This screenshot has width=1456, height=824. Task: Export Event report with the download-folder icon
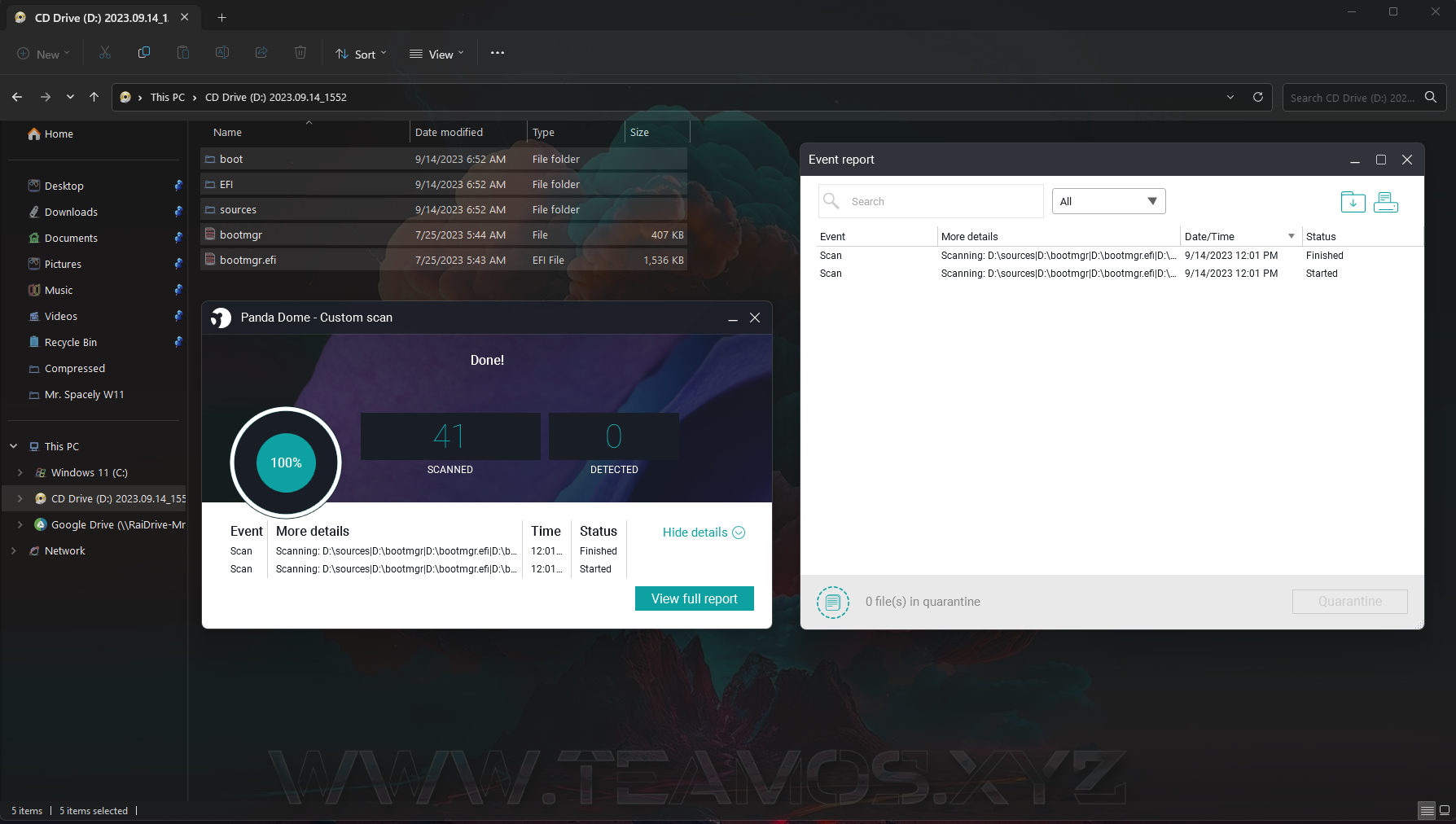pos(1353,202)
